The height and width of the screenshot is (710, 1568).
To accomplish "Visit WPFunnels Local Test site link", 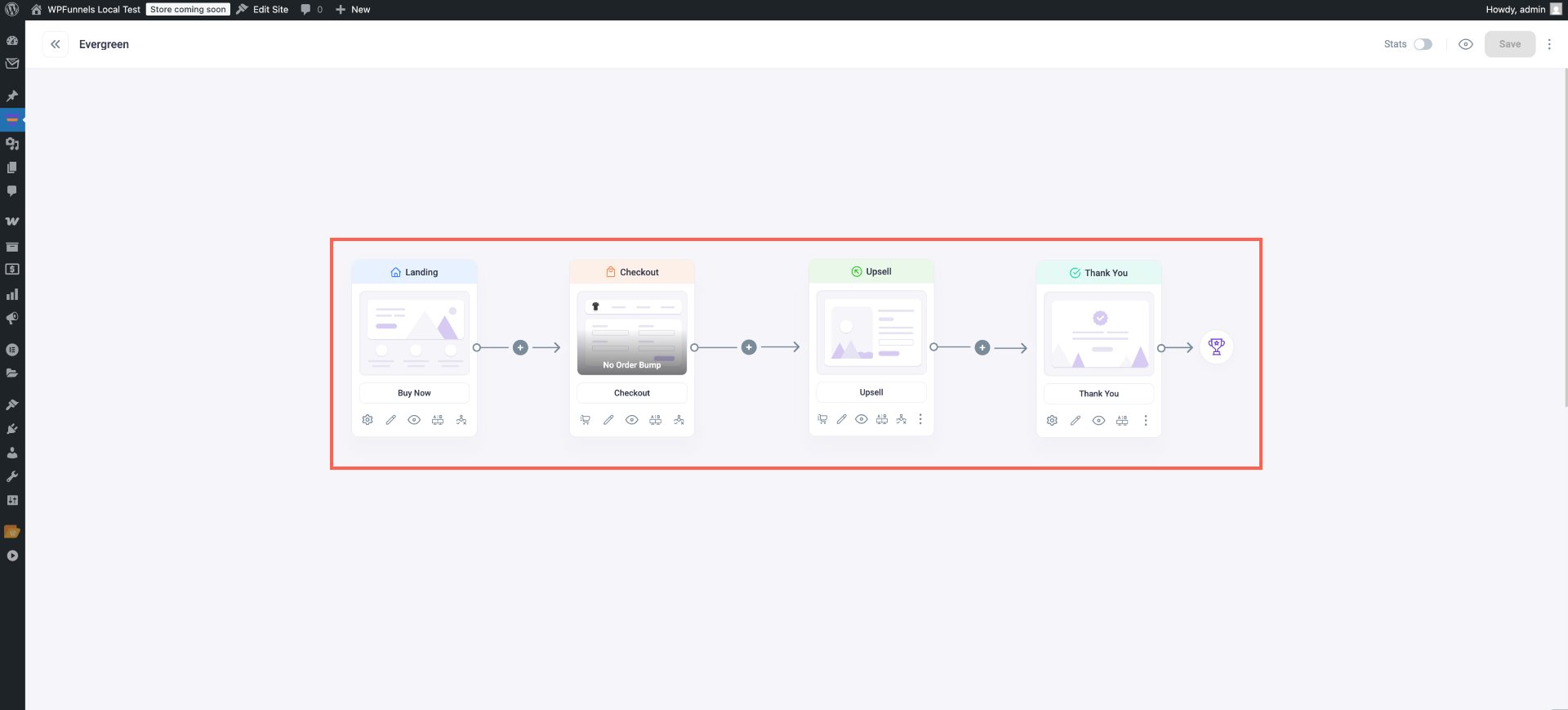I will click(x=86, y=10).
